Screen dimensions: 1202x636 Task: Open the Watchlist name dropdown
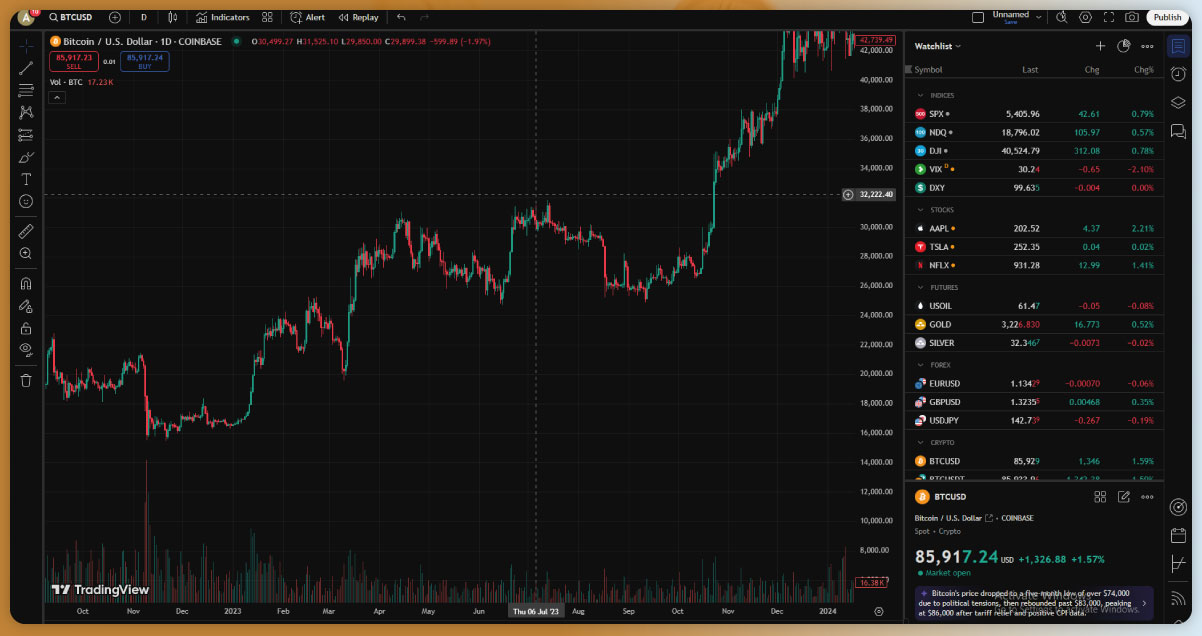point(937,46)
